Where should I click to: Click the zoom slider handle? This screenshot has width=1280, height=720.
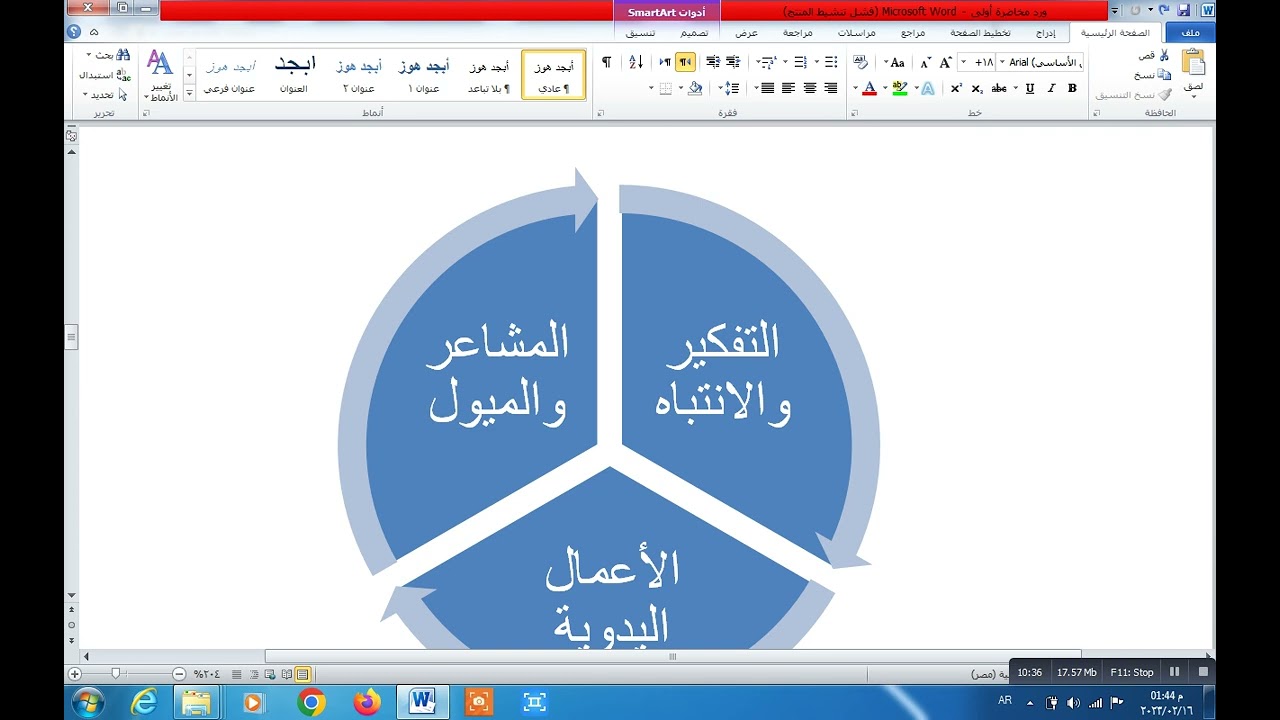coord(116,674)
